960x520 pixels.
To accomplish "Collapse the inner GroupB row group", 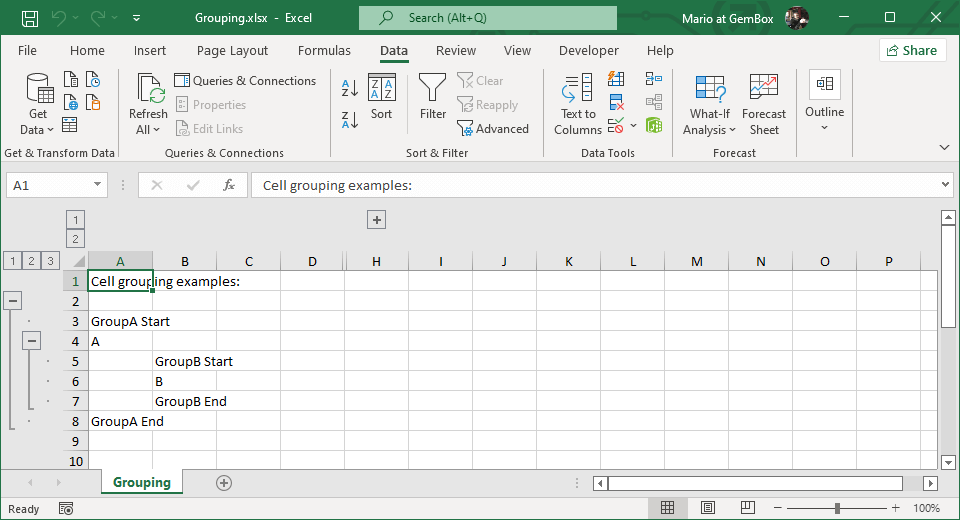I will click(x=32, y=340).
